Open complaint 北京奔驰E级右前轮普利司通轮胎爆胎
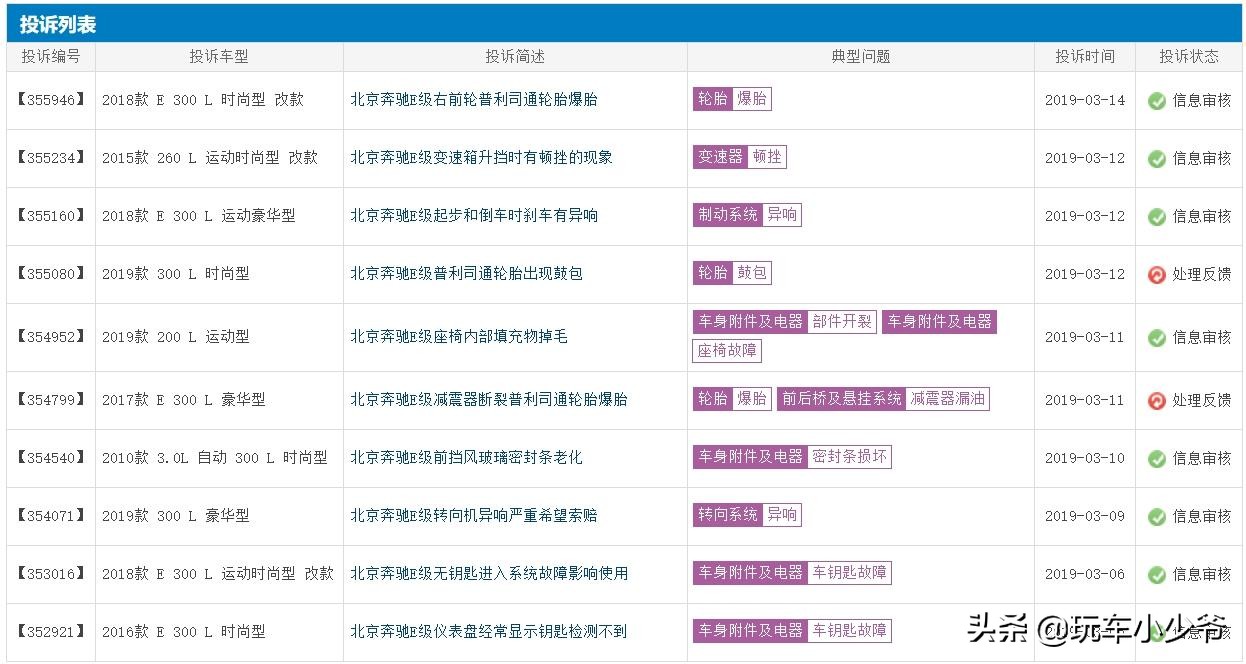This screenshot has width=1246, height=664. 474,100
